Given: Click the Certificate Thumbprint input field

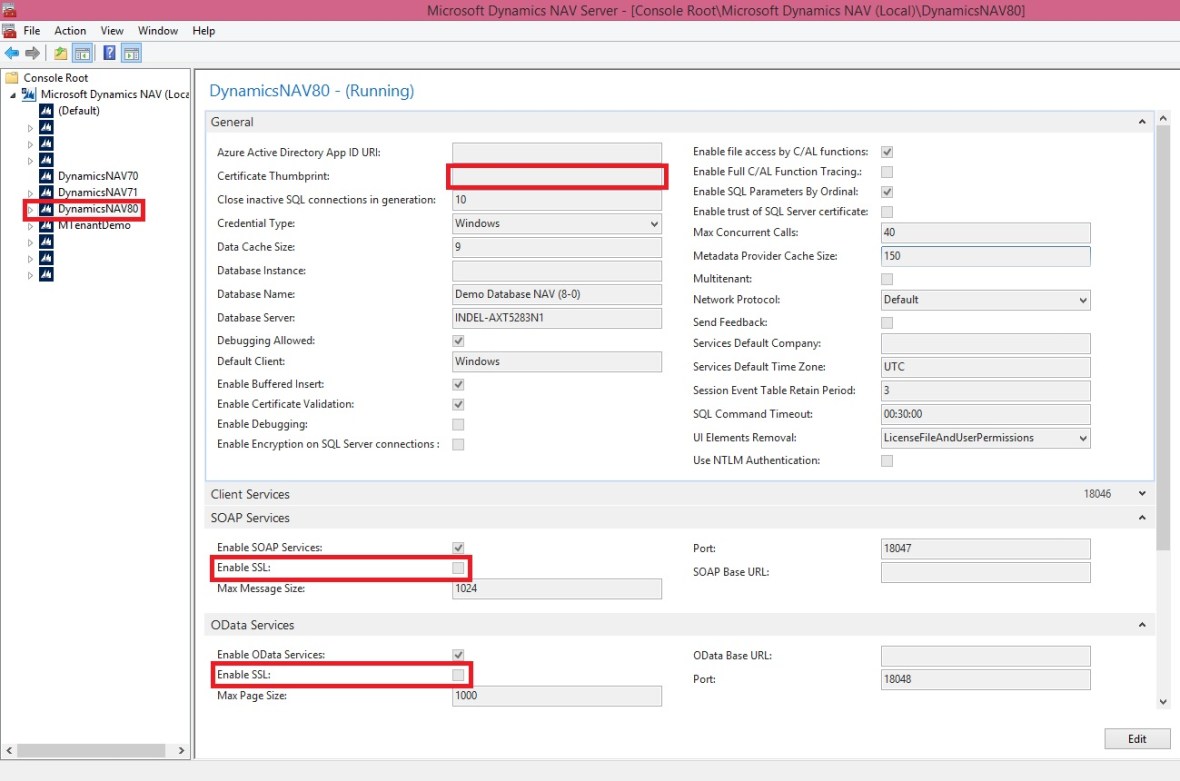Looking at the screenshot, I should [557, 177].
